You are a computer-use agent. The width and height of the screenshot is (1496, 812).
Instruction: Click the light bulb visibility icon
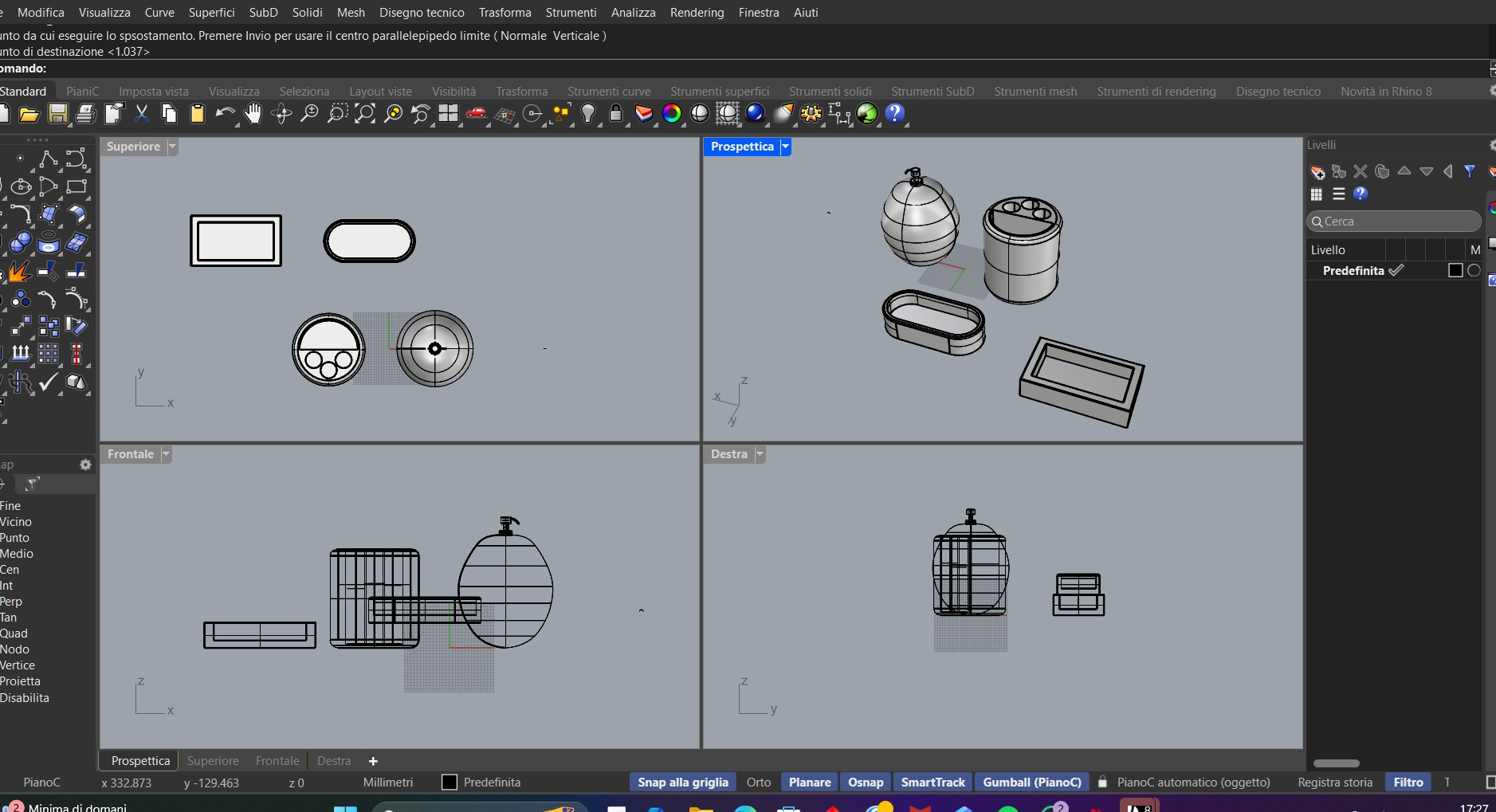point(588,114)
